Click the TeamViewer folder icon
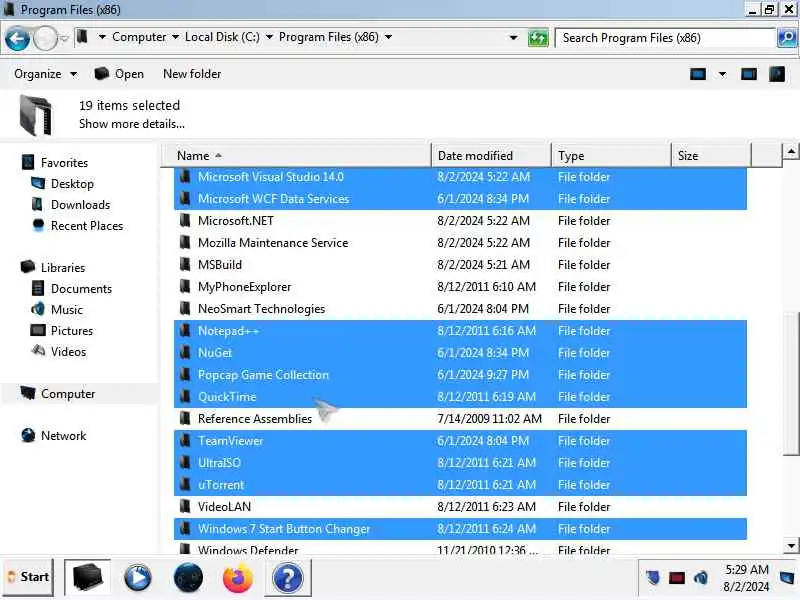Viewport: 800px width, 600px height. coord(185,441)
